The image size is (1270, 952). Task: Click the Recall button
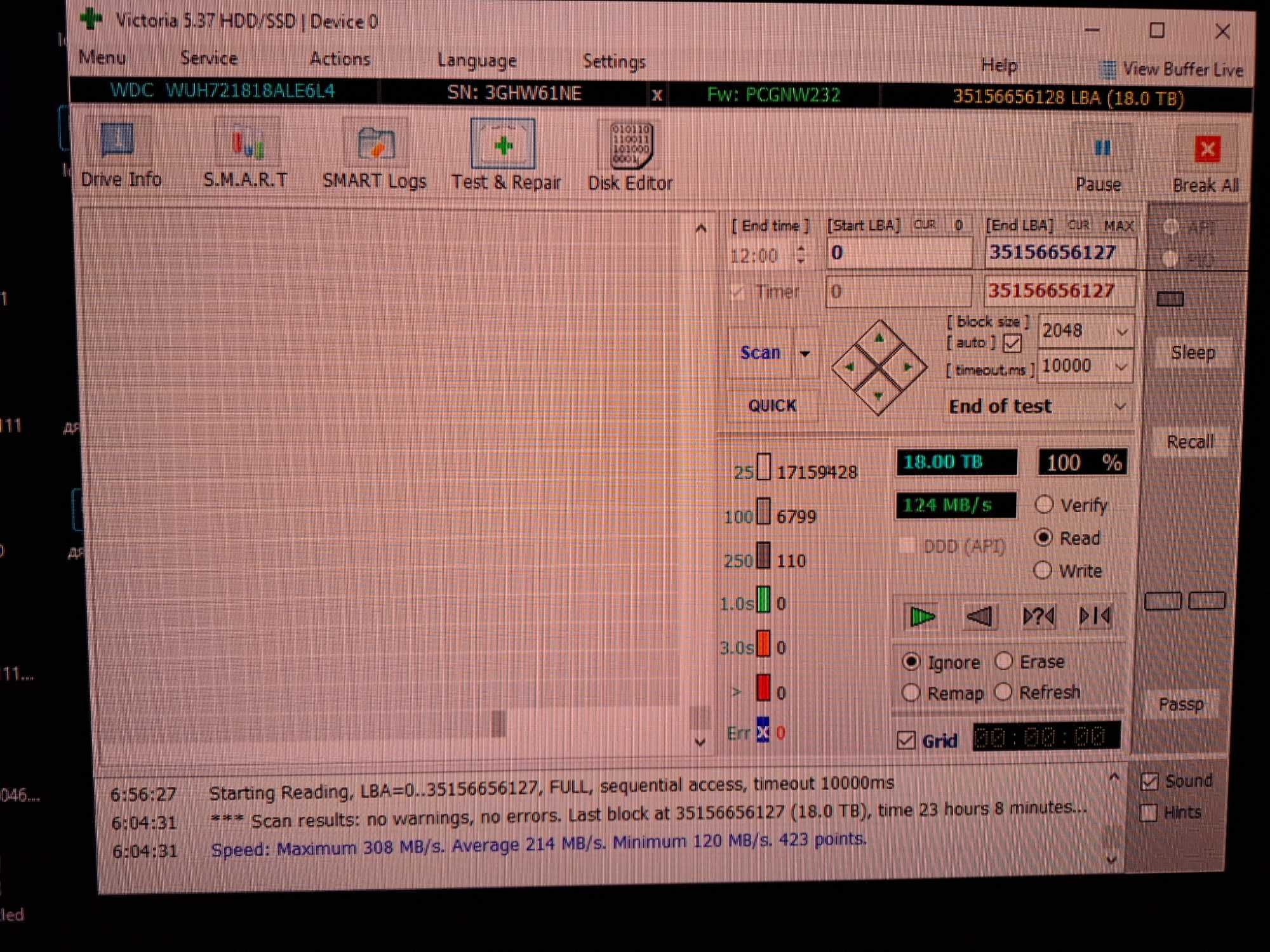1190,442
